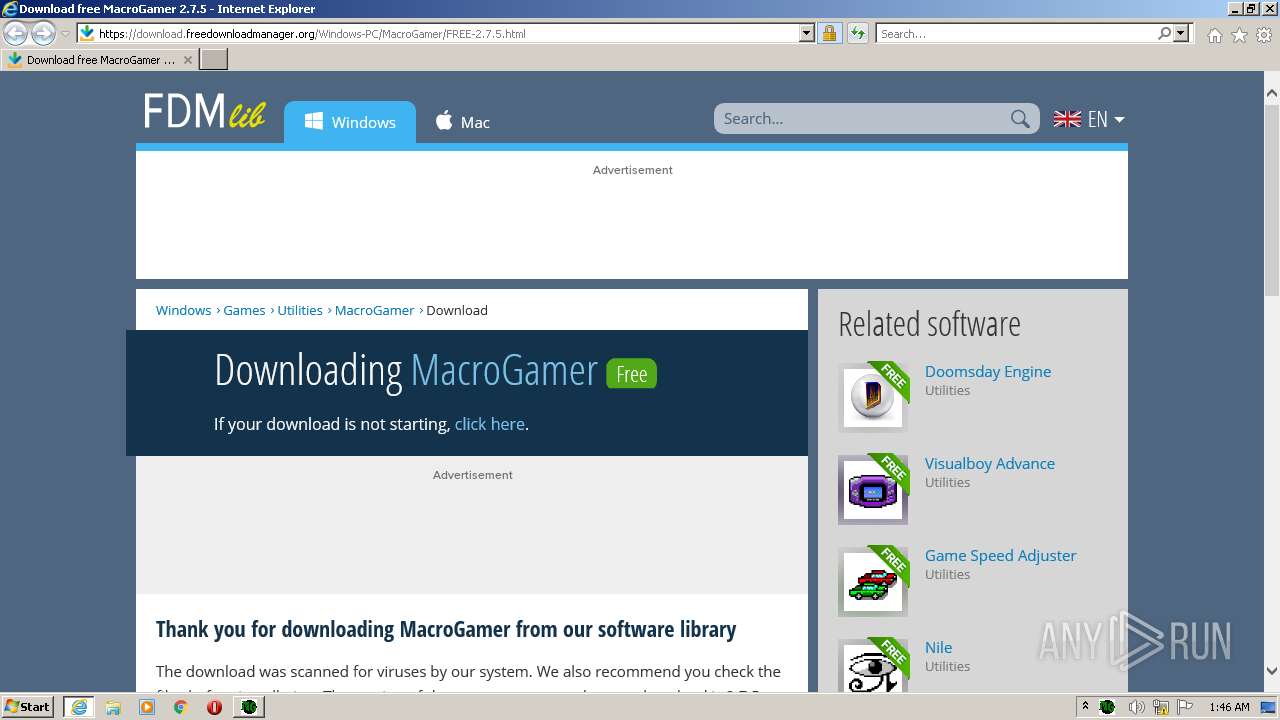Open a new blank tab
Image resolution: width=1280 pixels, height=720 pixels.
pos(214,60)
